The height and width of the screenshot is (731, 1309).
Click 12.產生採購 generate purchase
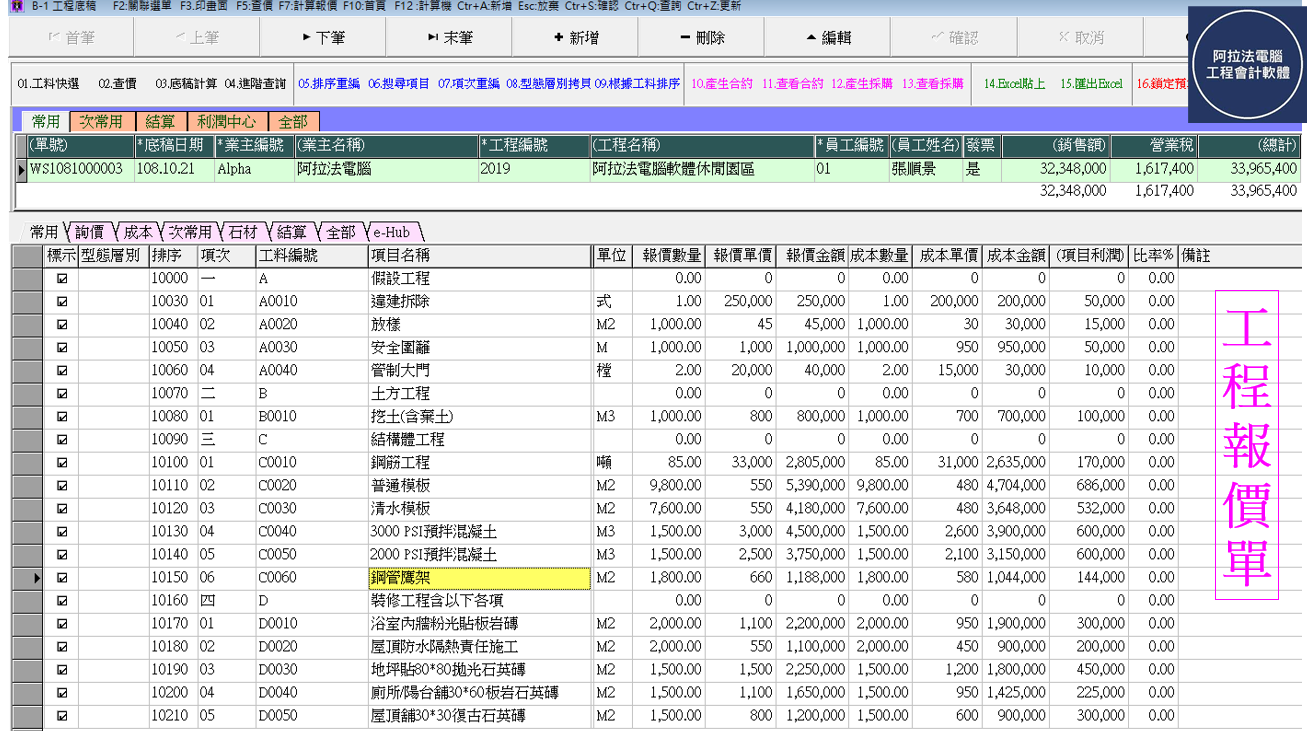862,84
